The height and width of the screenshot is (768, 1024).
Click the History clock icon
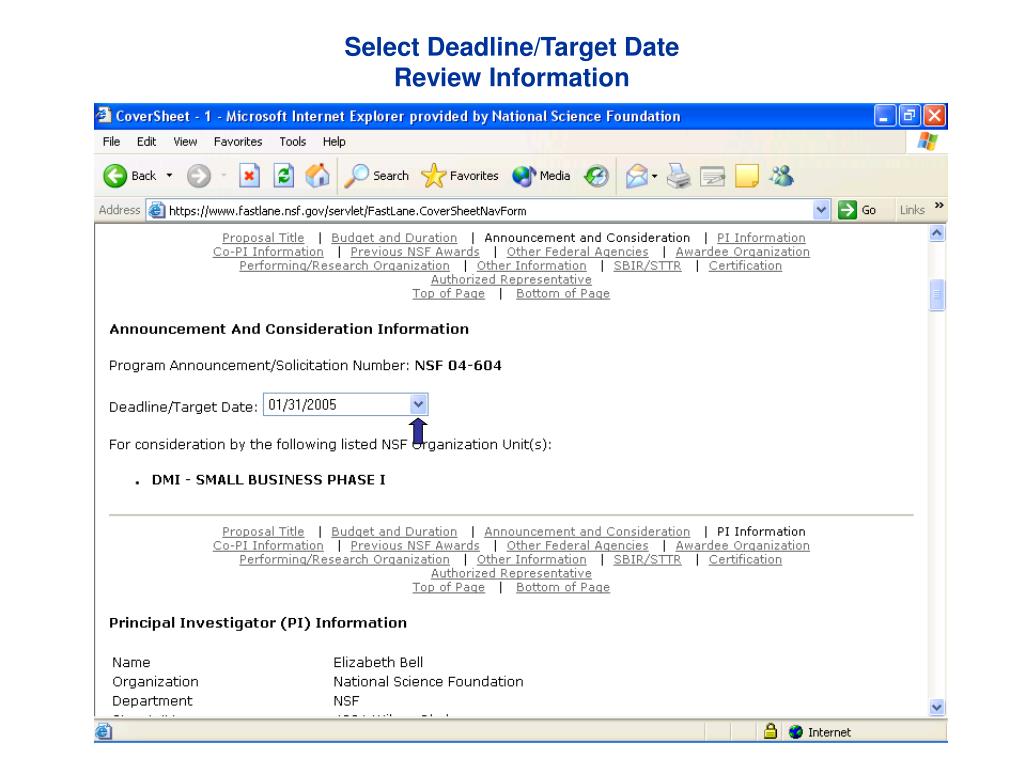(x=596, y=176)
